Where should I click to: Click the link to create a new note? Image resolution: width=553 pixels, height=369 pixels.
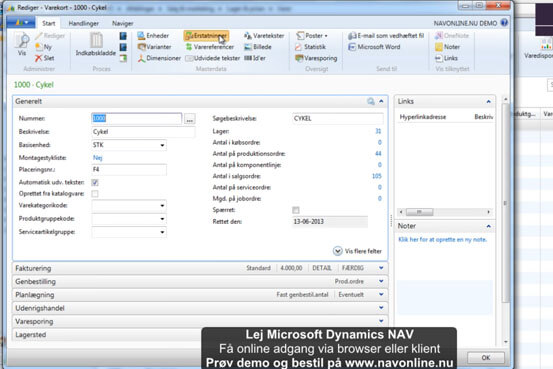pyautogui.click(x=442, y=240)
